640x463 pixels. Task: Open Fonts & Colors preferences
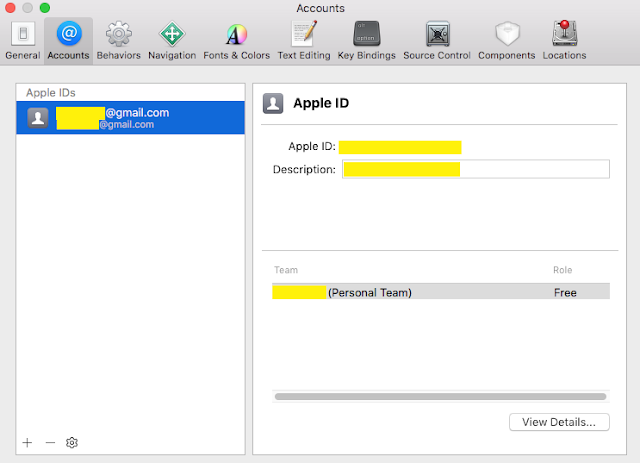[237, 41]
